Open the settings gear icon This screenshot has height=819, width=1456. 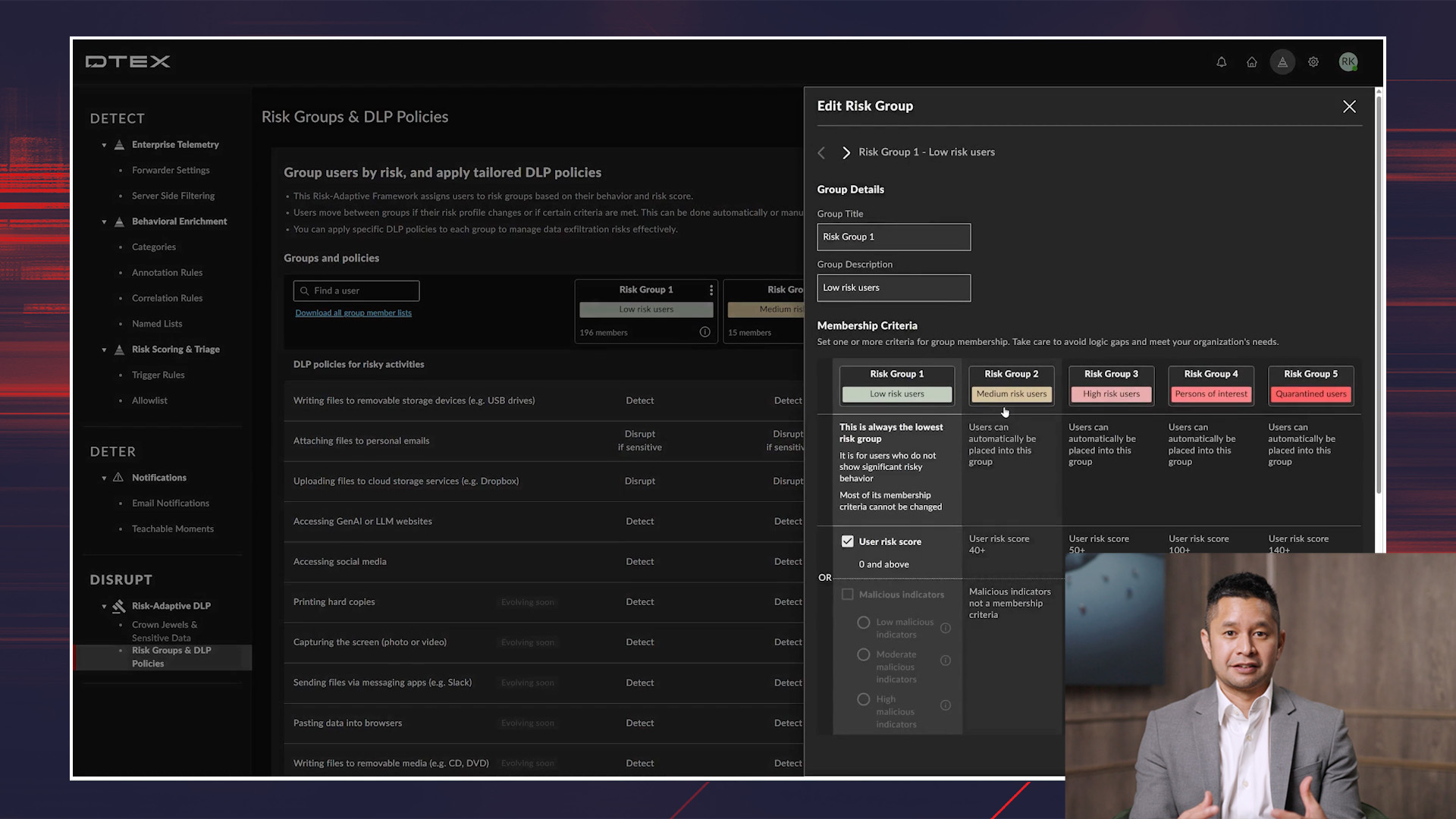[1313, 62]
